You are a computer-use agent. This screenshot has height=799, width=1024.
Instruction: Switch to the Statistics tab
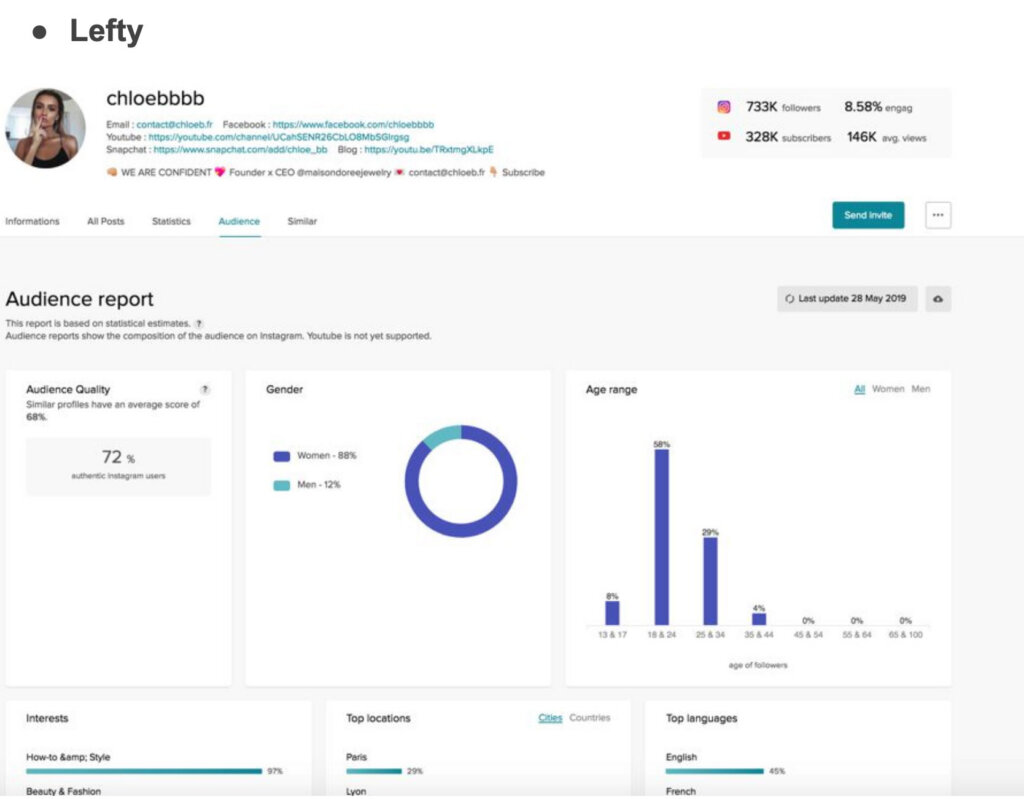(x=170, y=221)
